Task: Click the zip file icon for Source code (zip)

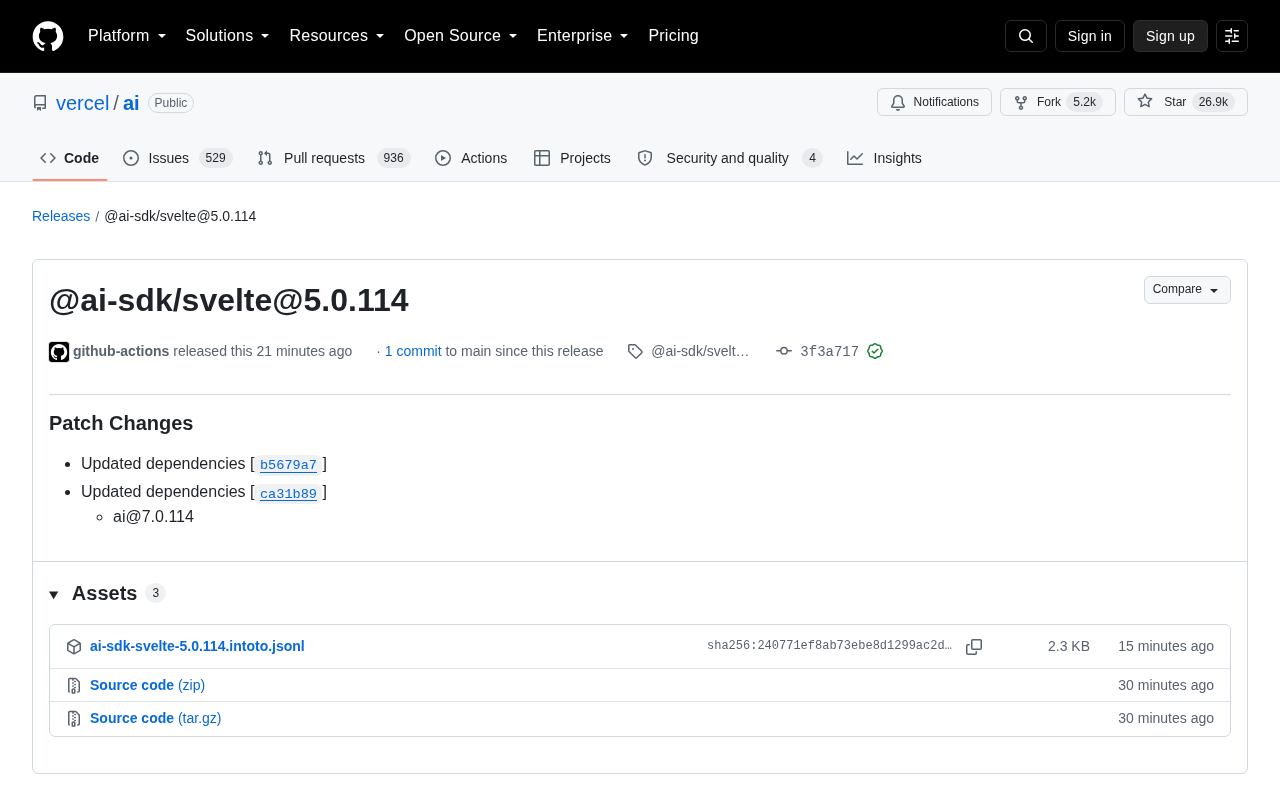Action: [74, 686]
